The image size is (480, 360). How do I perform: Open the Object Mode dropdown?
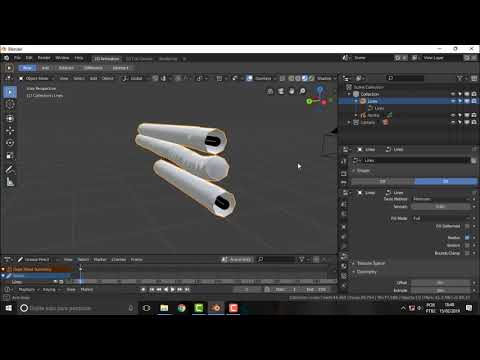(x=36, y=78)
